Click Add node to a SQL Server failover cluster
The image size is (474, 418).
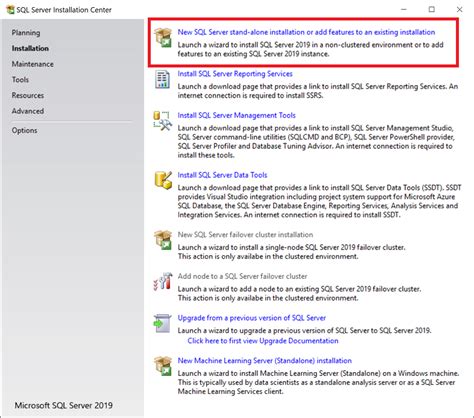[242, 276]
